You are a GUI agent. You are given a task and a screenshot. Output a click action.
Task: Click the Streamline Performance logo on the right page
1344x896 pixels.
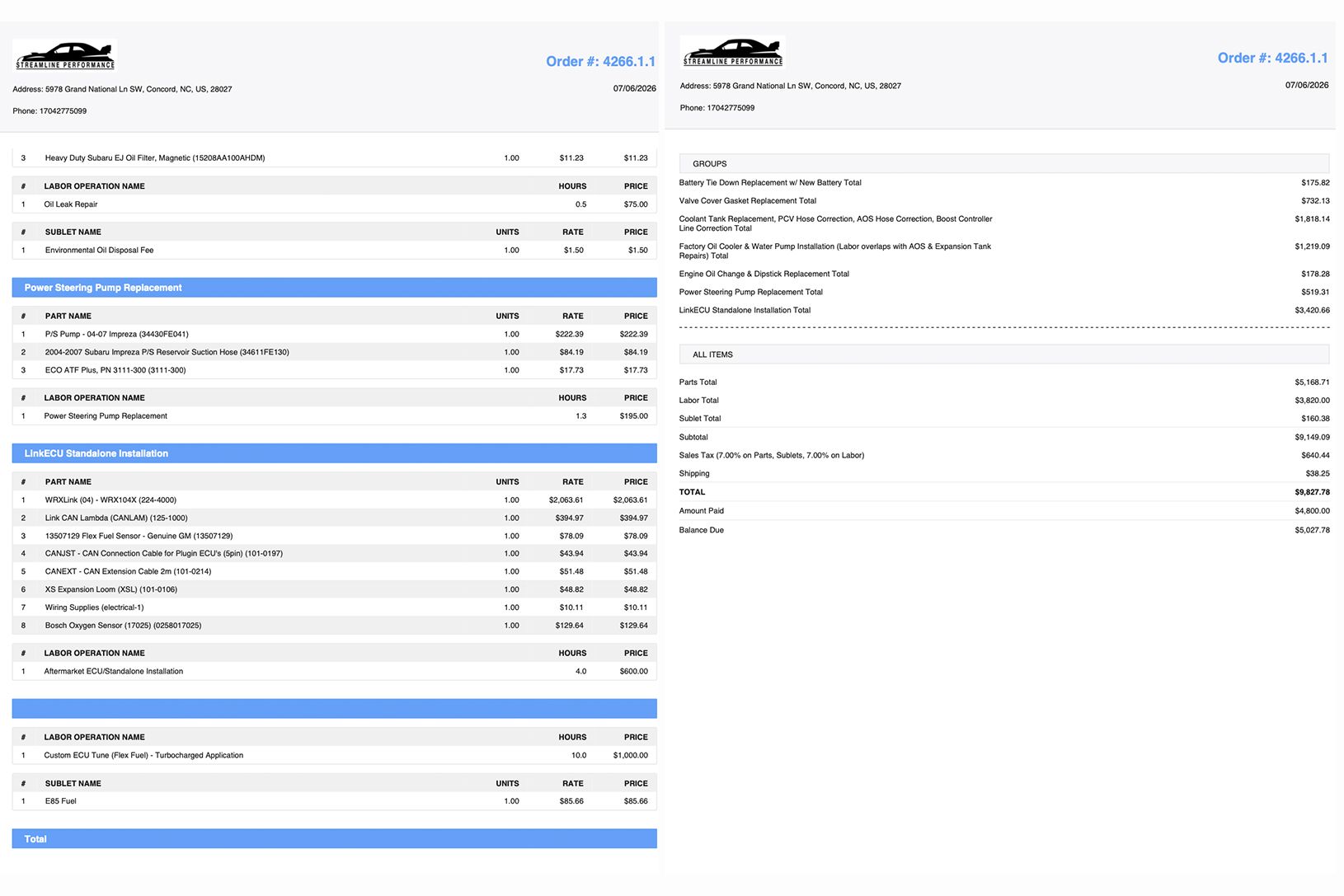click(x=732, y=52)
